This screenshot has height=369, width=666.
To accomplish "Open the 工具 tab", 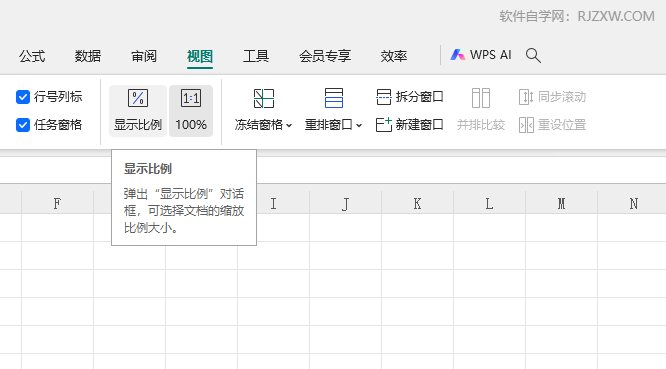I will tap(256, 56).
